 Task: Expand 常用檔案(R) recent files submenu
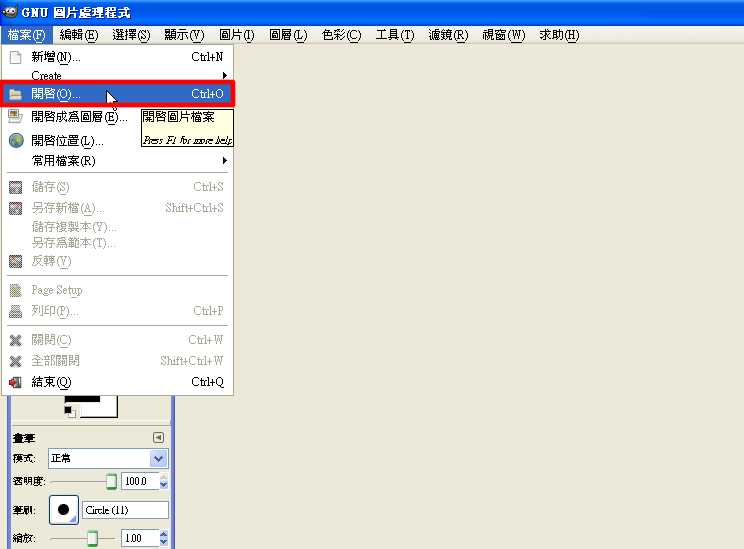[x=118, y=161]
